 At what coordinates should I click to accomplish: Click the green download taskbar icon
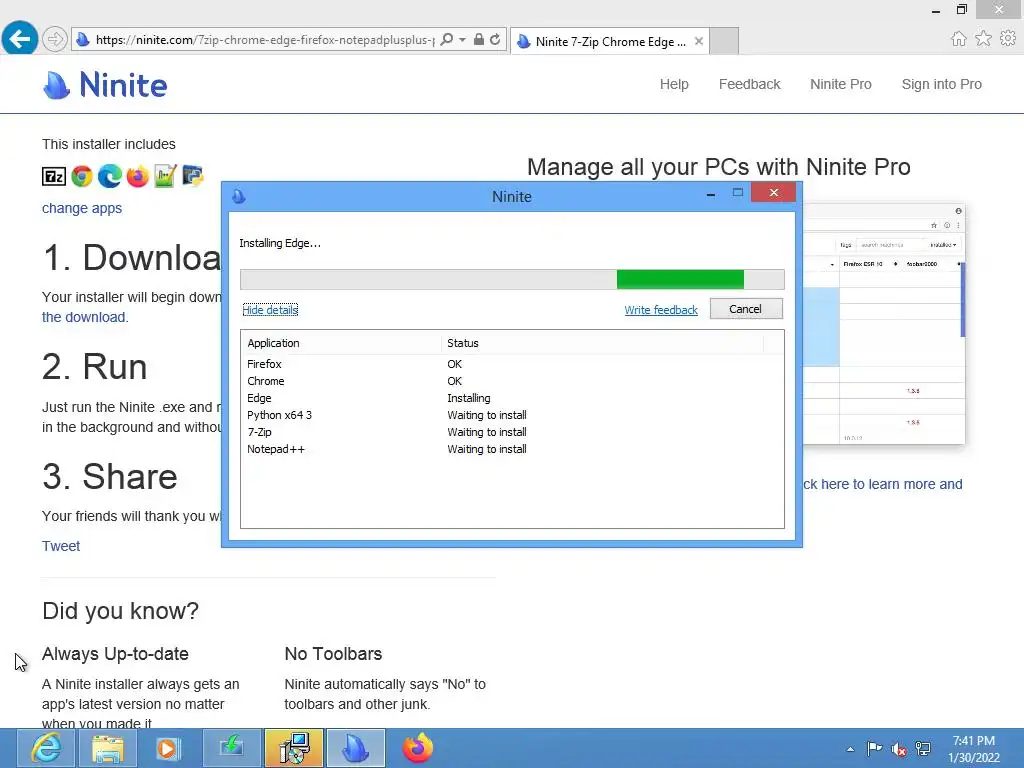(232, 748)
